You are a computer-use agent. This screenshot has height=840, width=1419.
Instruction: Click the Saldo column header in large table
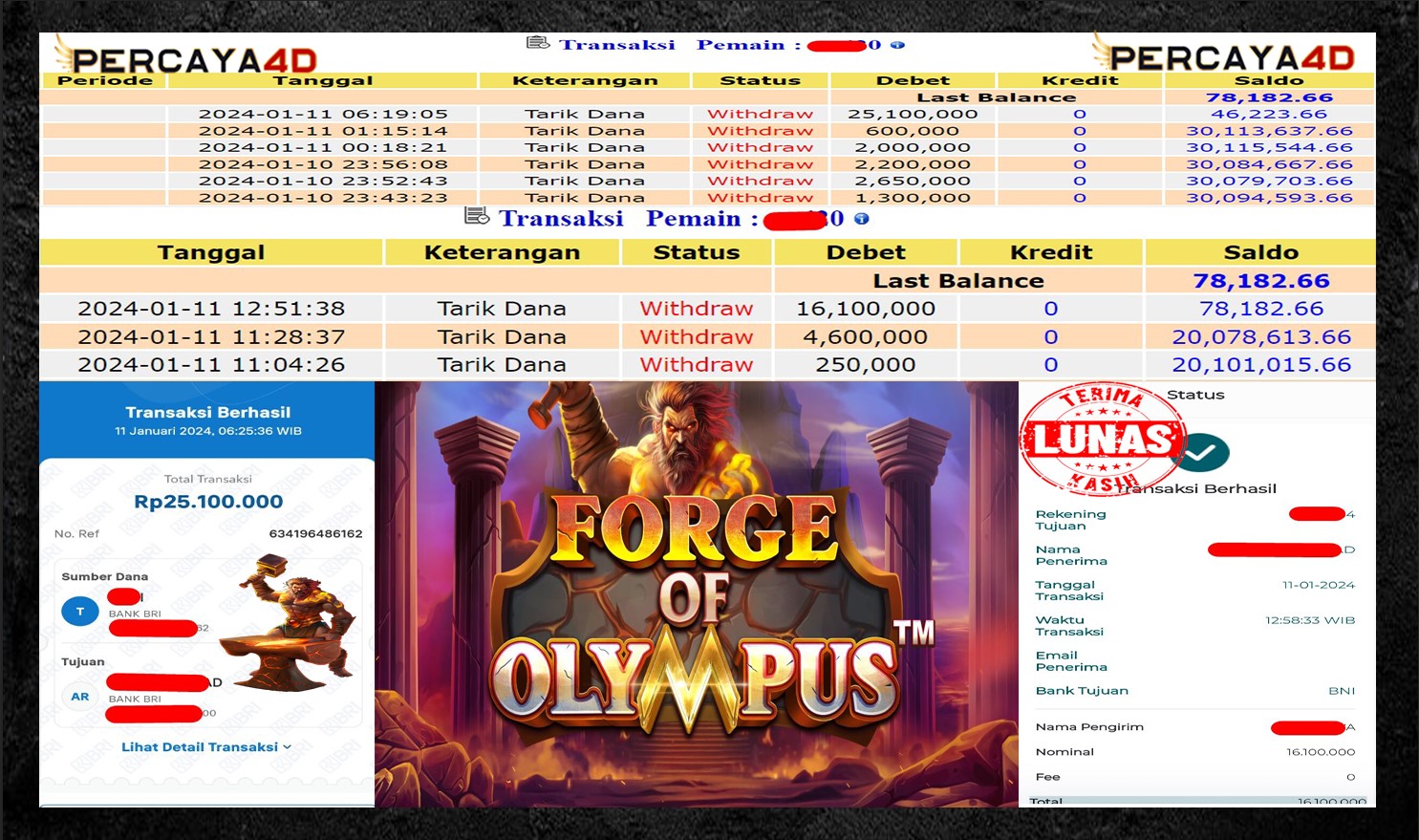(1260, 252)
